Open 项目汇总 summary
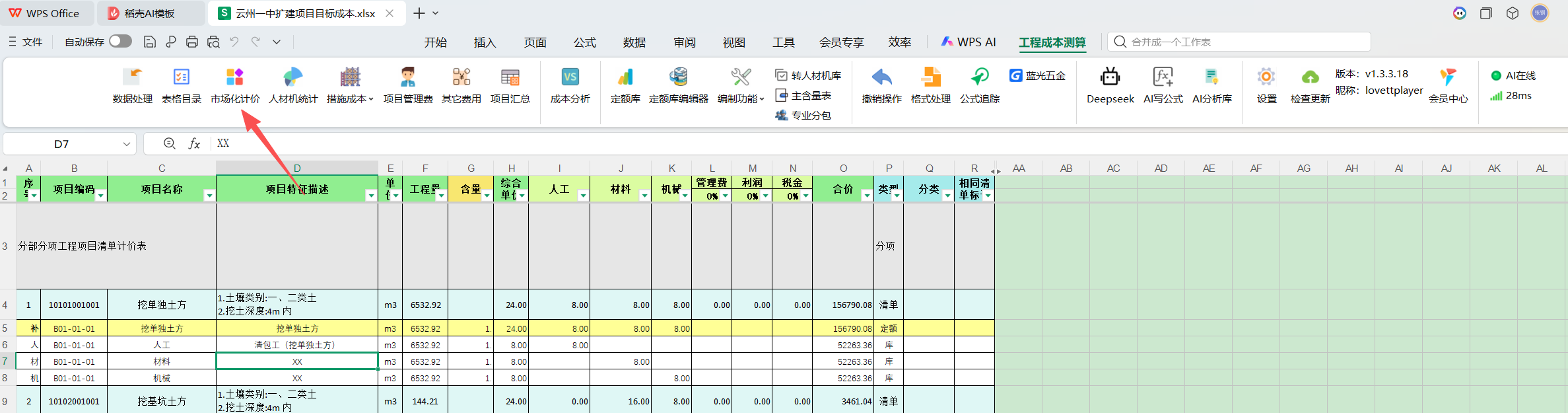The image size is (1568, 413). (x=510, y=85)
